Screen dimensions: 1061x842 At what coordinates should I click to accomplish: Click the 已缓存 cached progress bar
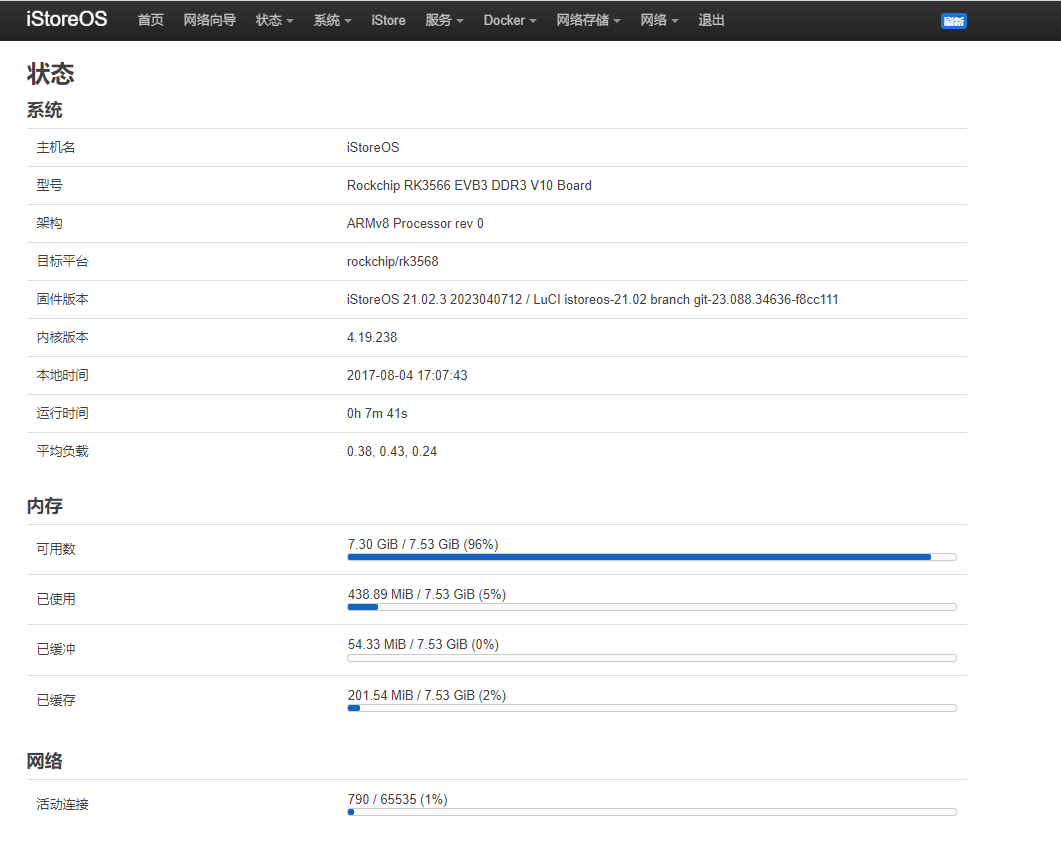point(651,708)
